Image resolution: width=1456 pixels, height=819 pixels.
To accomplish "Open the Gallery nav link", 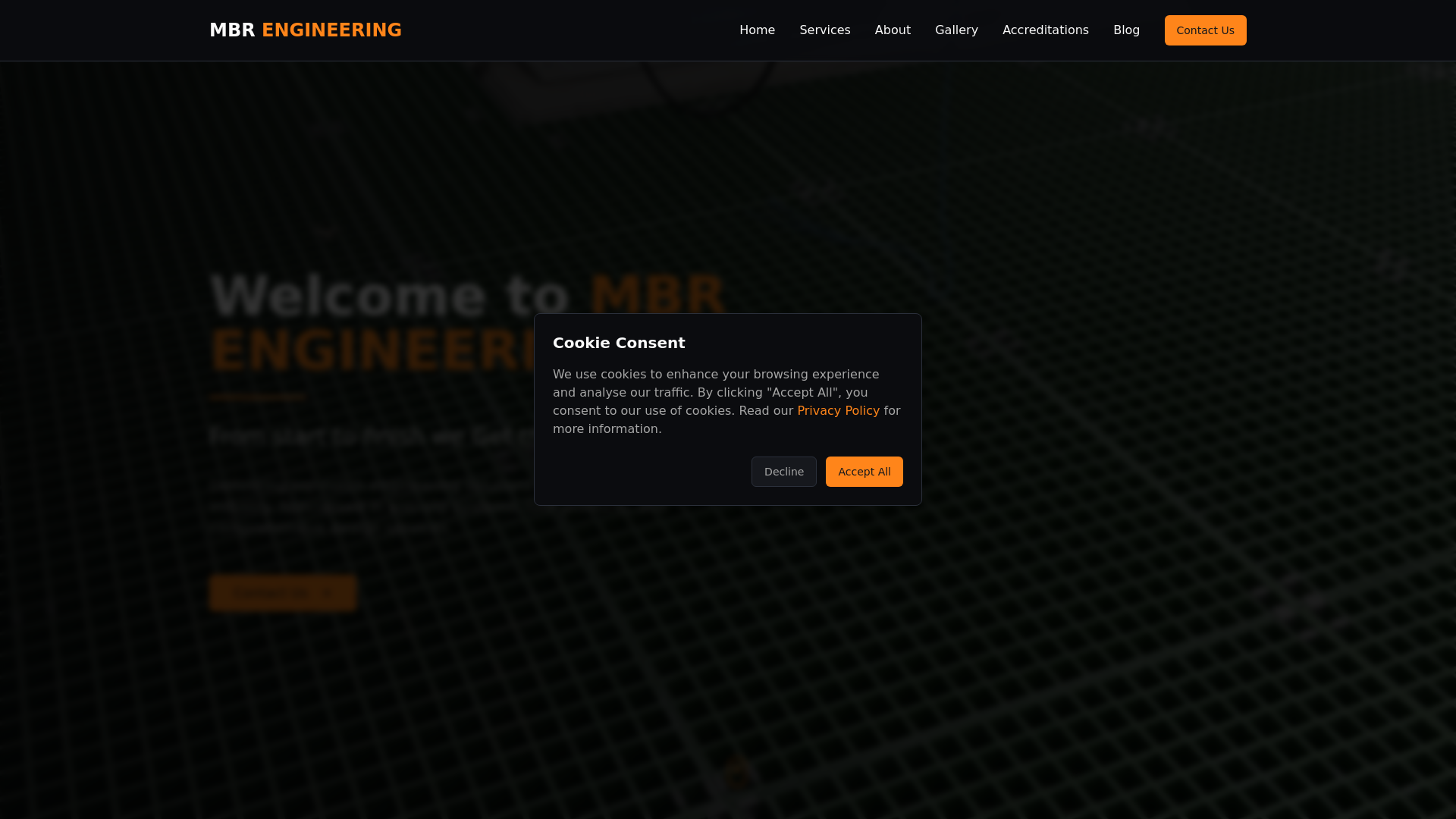I will click(x=956, y=30).
